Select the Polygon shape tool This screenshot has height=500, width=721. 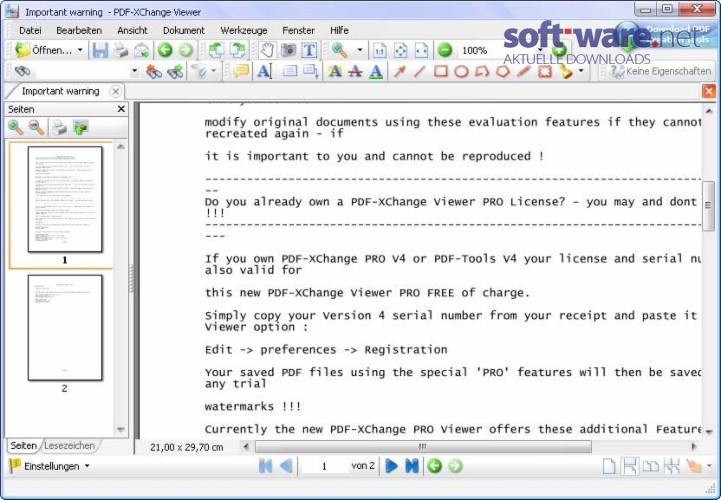[x=503, y=71]
